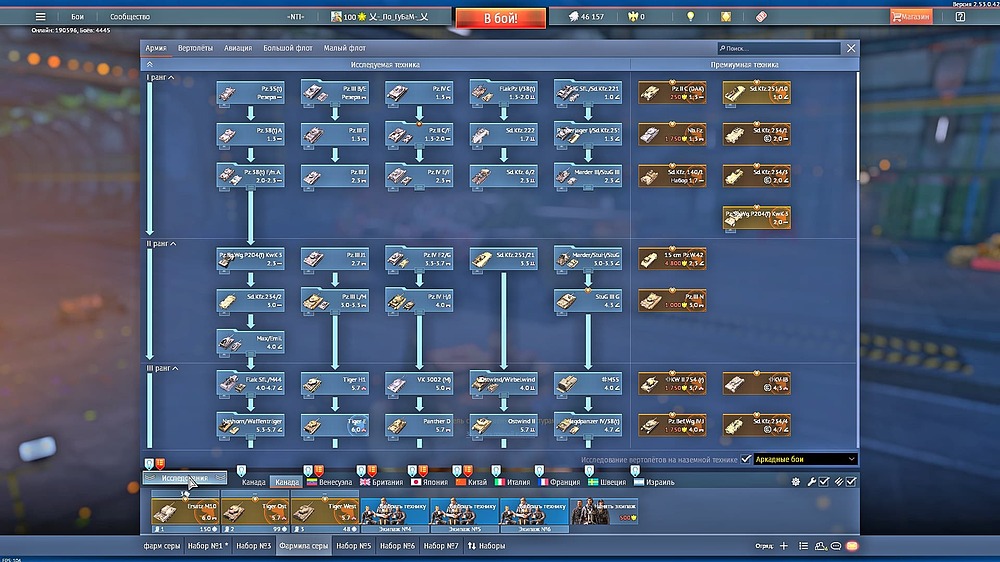Click the gear icon above crew slots
The height and width of the screenshot is (562, 1000).
click(796, 482)
